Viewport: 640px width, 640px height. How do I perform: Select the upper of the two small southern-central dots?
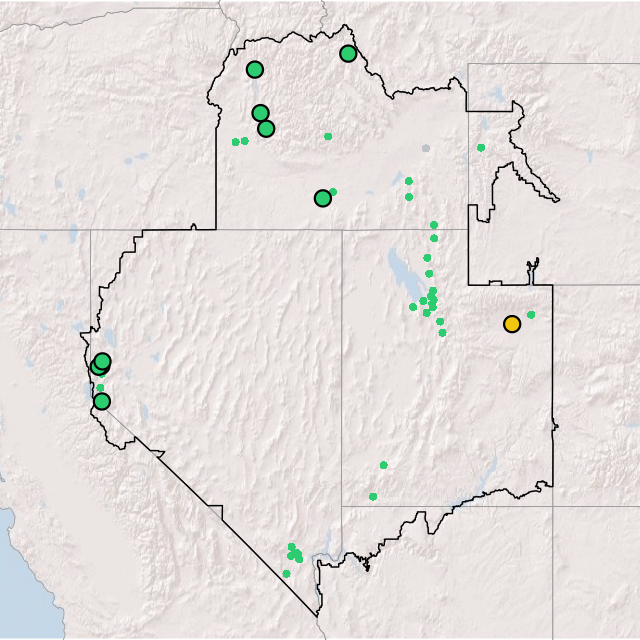point(383,465)
